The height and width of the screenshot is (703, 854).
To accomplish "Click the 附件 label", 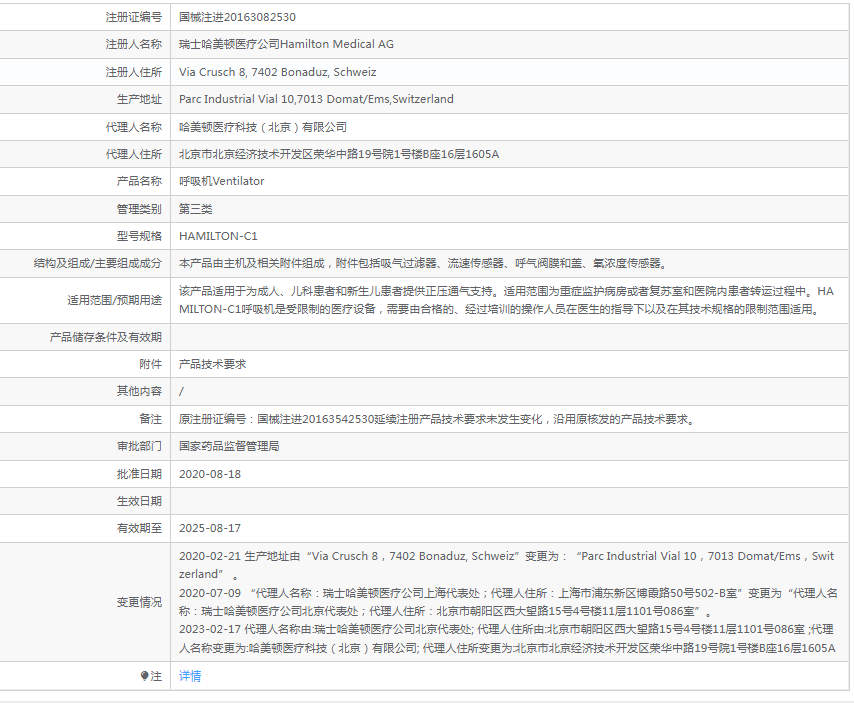I will click(x=151, y=364).
